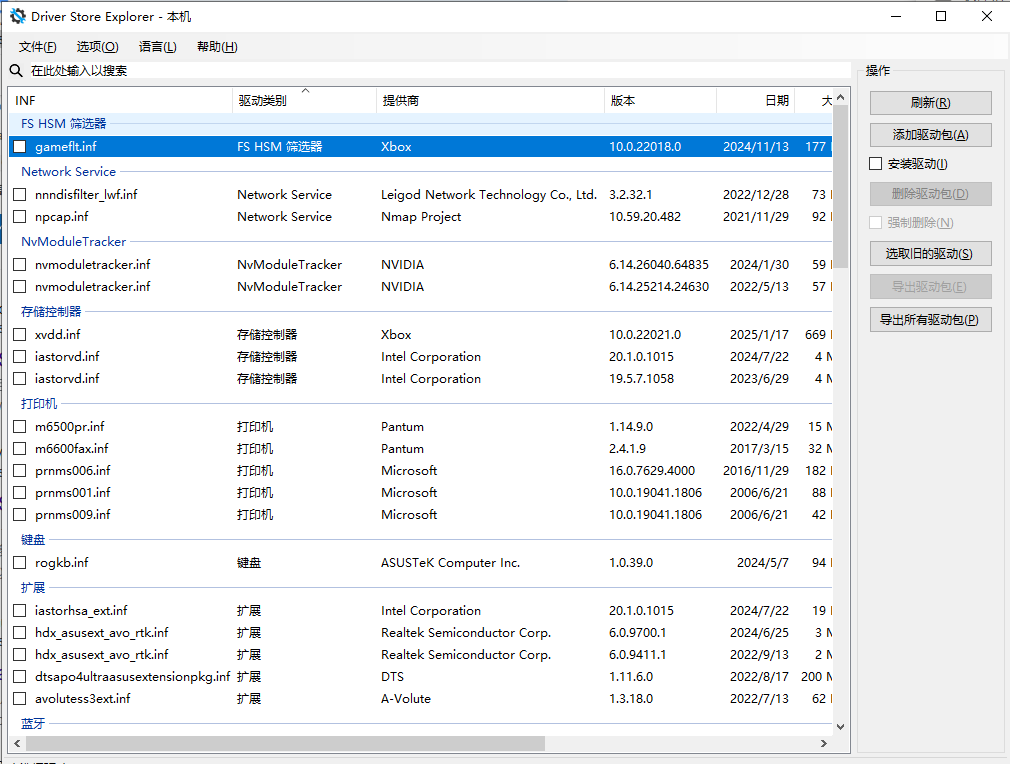Viewport: 1010px width, 764px height.
Task: Sort by the 日期 column header
Action: (756, 100)
